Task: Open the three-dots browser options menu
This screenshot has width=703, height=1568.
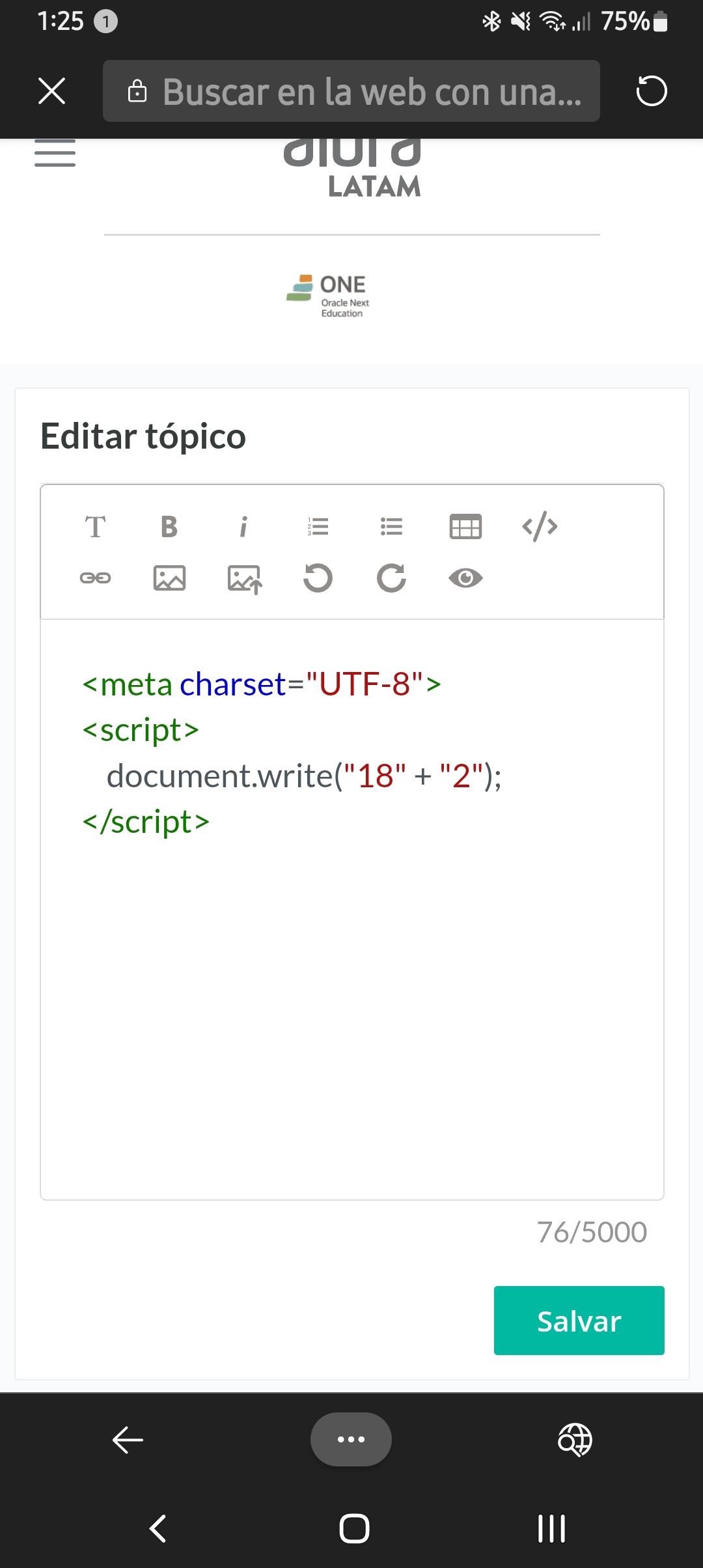Action: pyautogui.click(x=351, y=1439)
